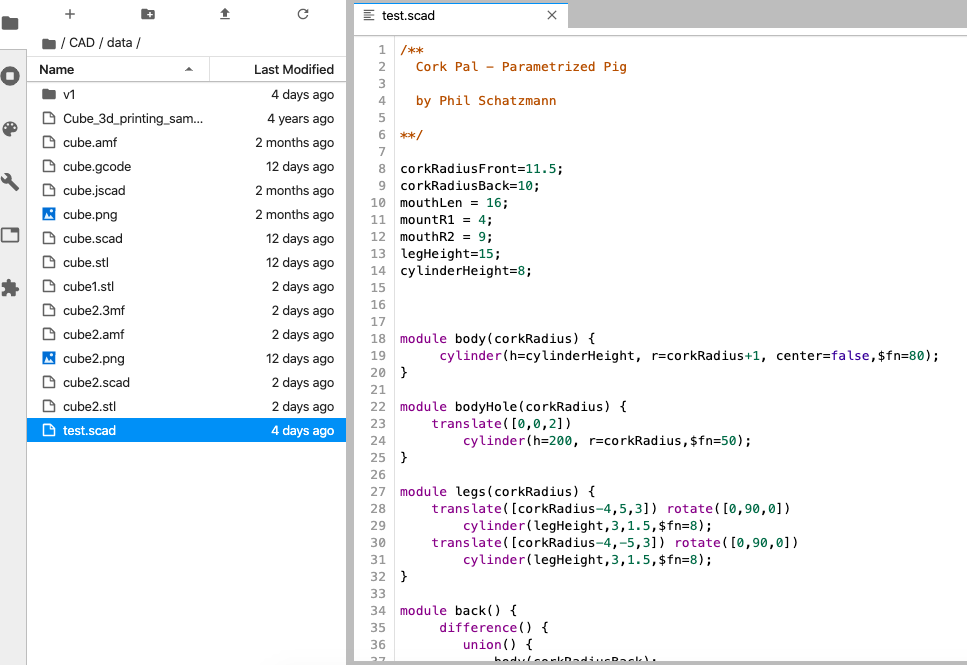This screenshot has width=967, height=665.
Task: Select the v1 folder
Action: pyautogui.click(x=186, y=94)
